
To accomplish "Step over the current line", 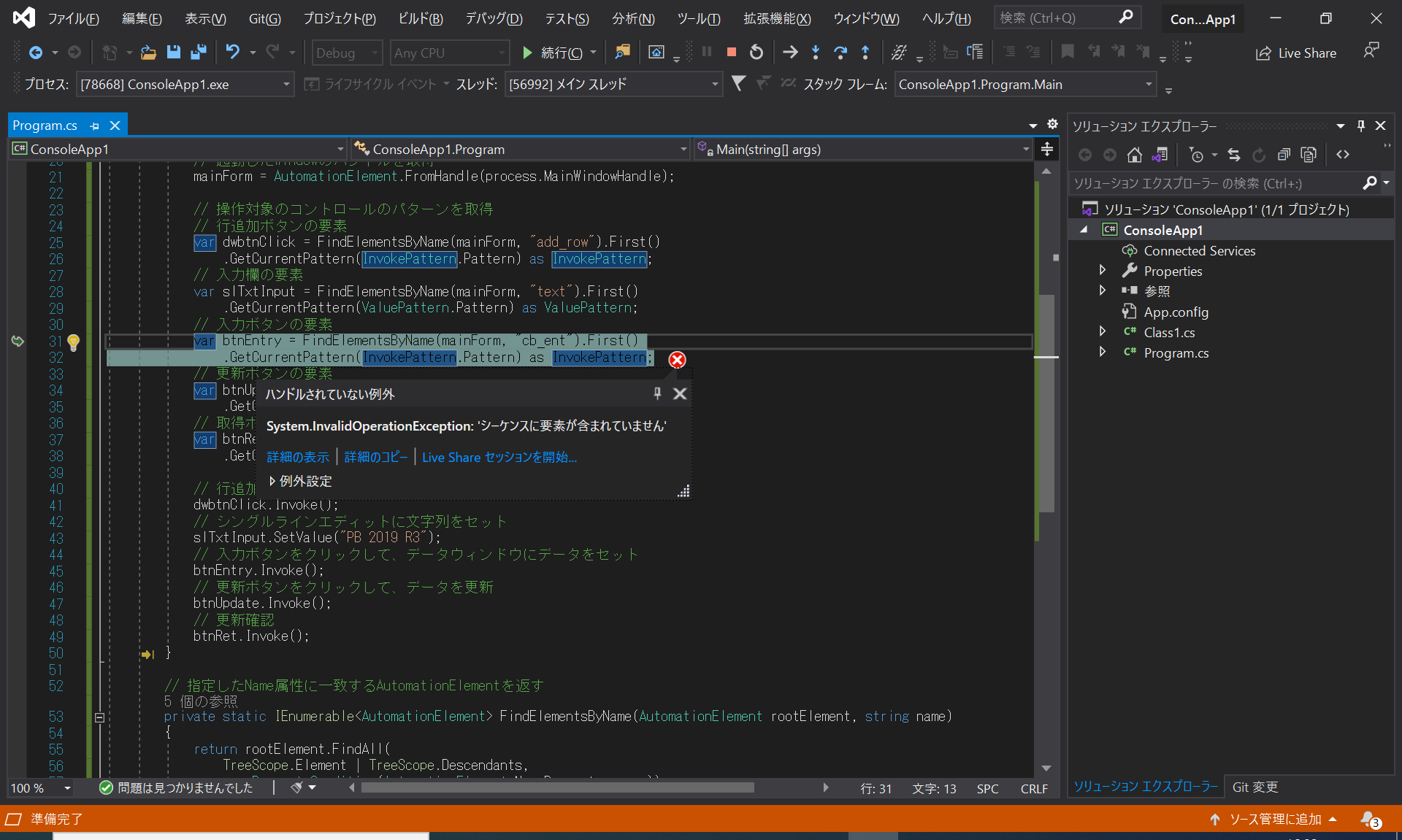I will coord(840,52).
